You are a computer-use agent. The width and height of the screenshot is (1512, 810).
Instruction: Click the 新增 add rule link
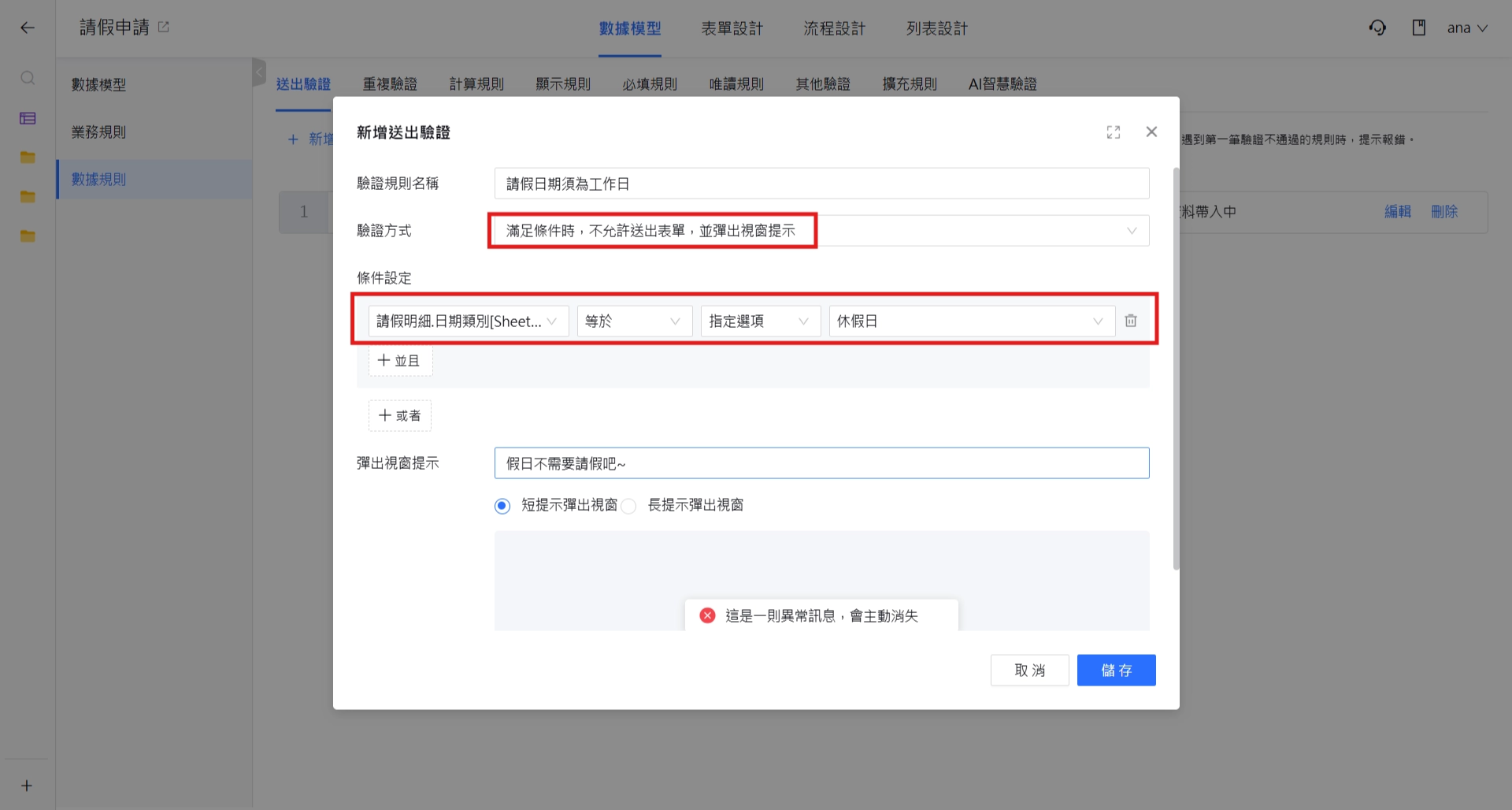coord(310,139)
